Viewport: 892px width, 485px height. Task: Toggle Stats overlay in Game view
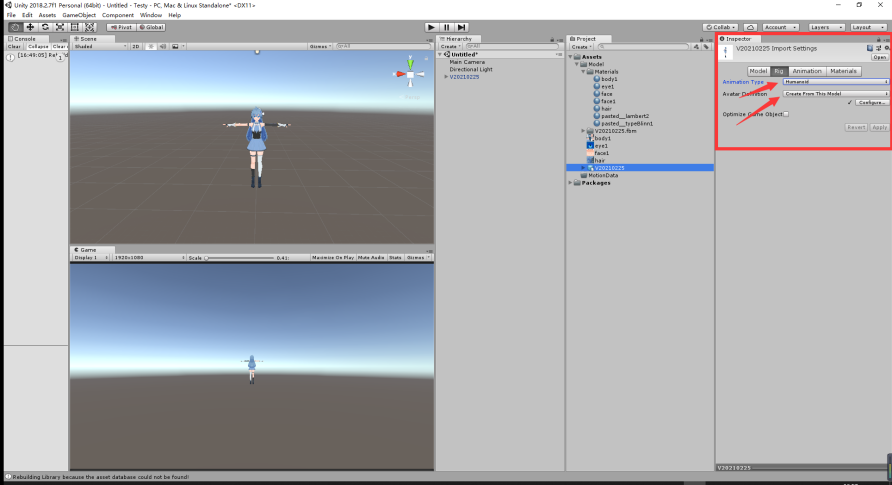pyautogui.click(x=395, y=258)
